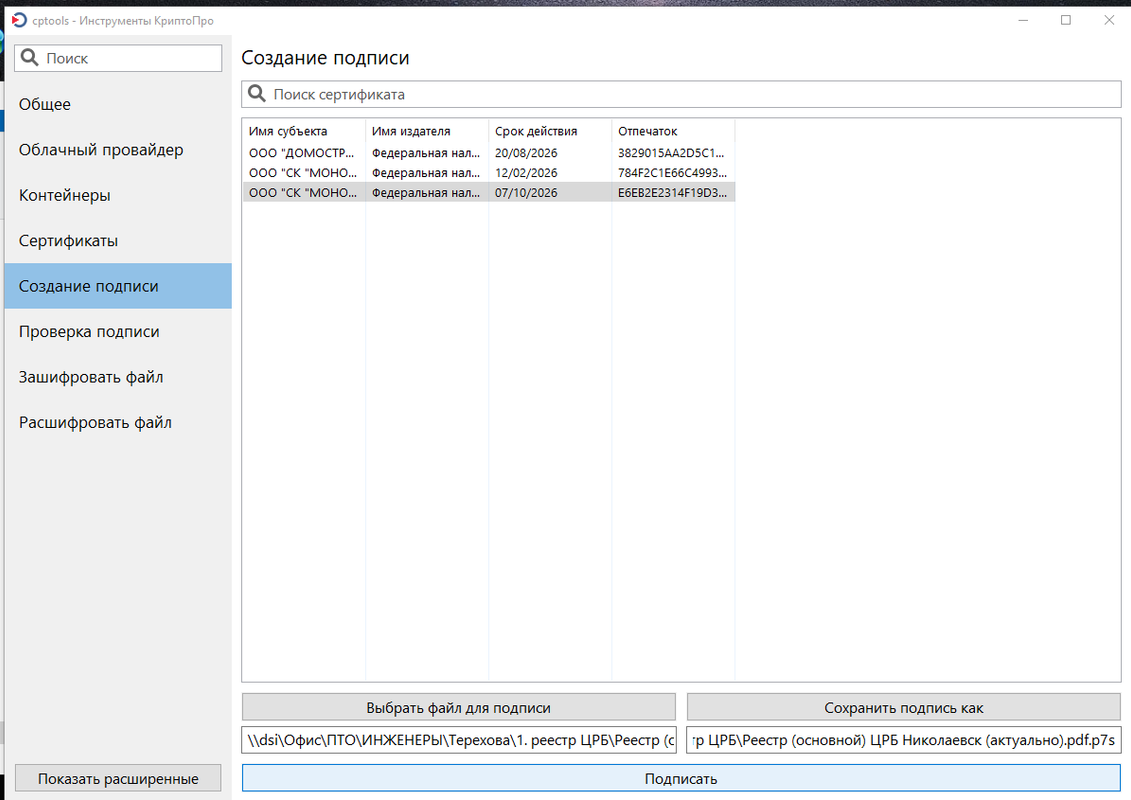Viewport: 1131px width, 800px height.
Task: Sort by Срок действия column header
Action: coord(550,131)
